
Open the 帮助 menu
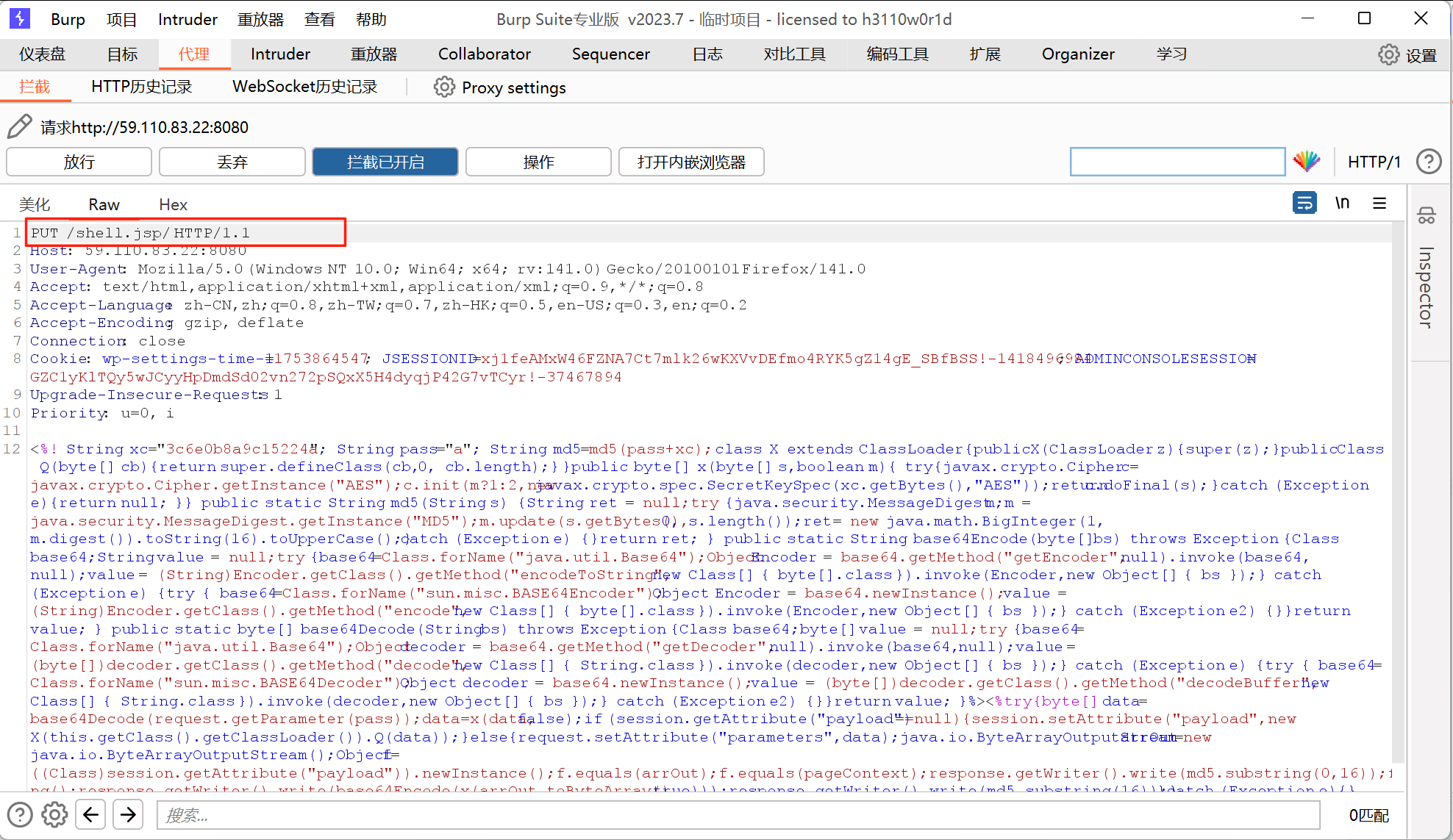(371, 19)
